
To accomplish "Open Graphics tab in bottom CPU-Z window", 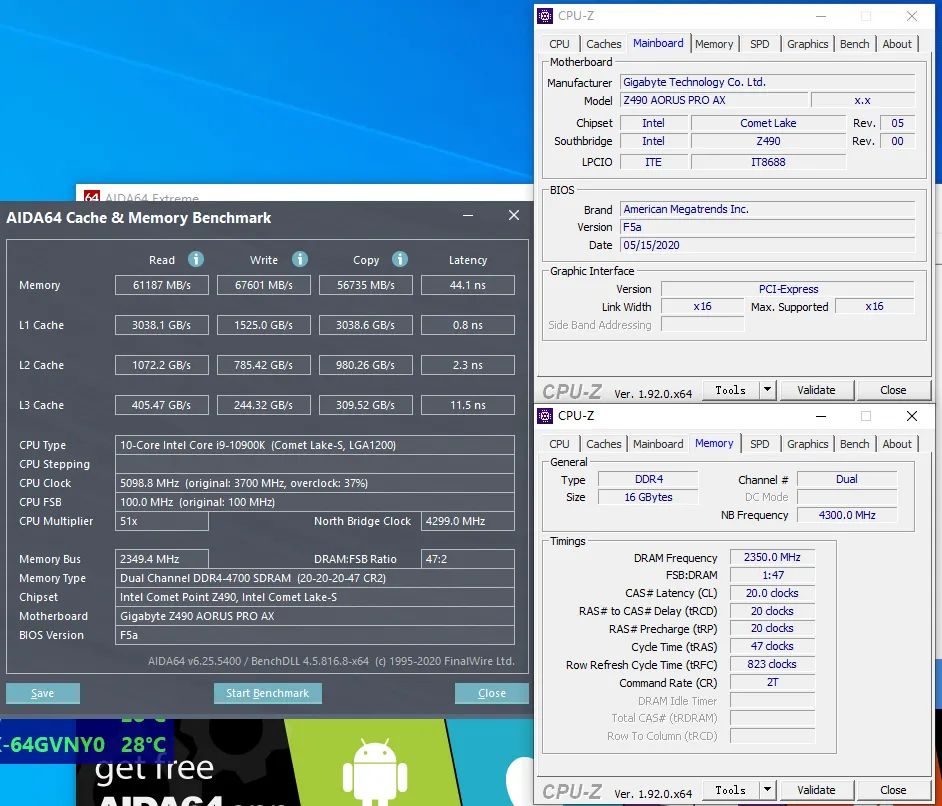I will click(x=807, y=444).
